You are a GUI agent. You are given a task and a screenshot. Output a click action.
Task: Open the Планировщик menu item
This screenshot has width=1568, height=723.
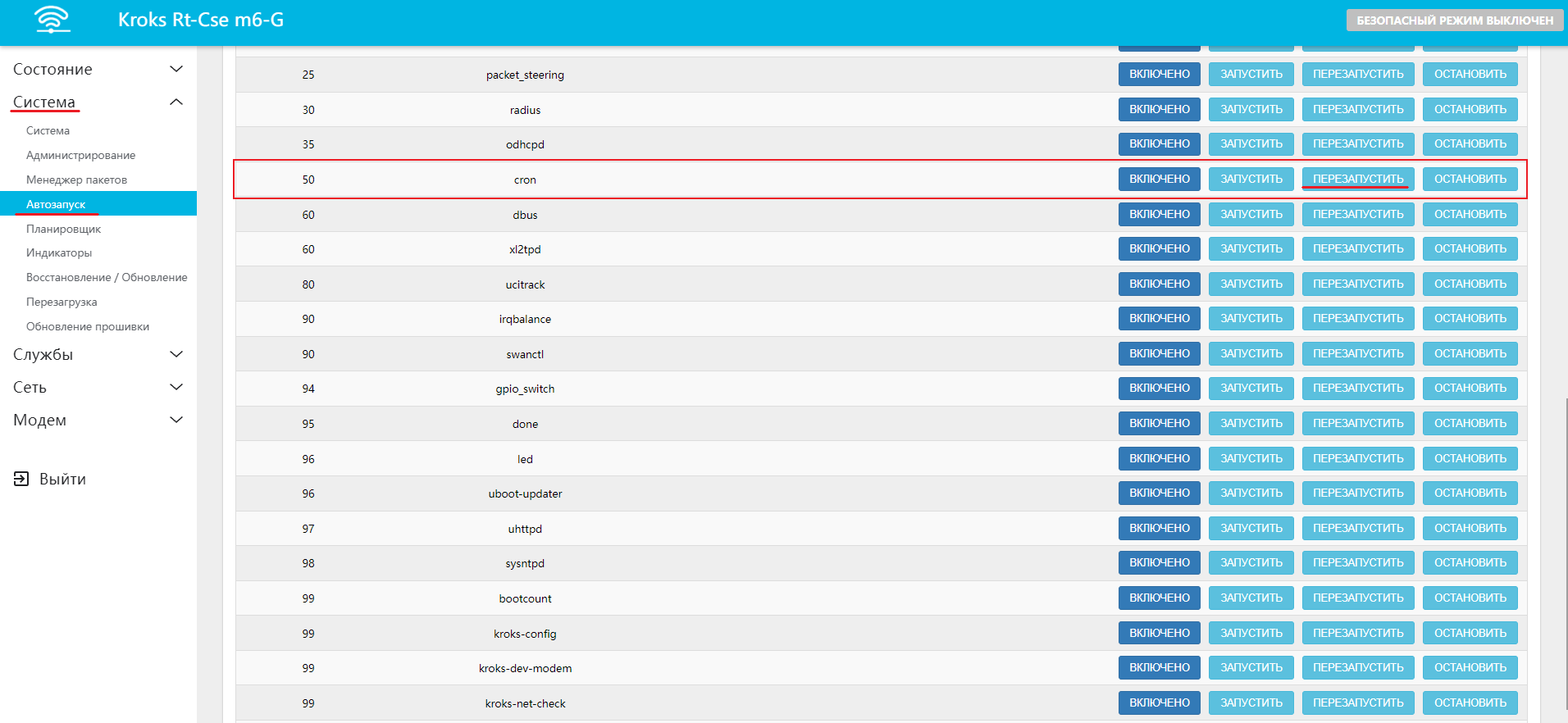[63, 229]
